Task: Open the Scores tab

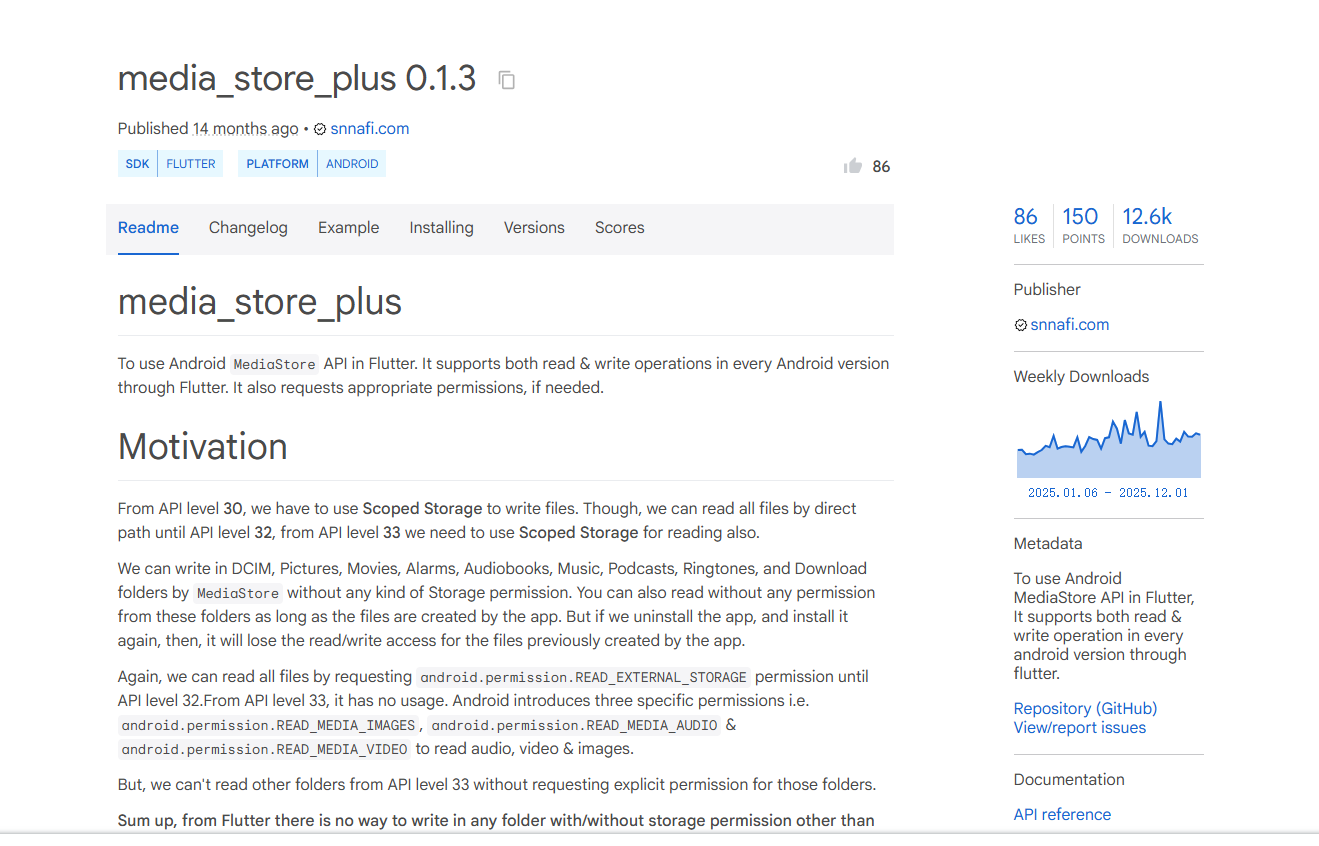Action: 619,228
